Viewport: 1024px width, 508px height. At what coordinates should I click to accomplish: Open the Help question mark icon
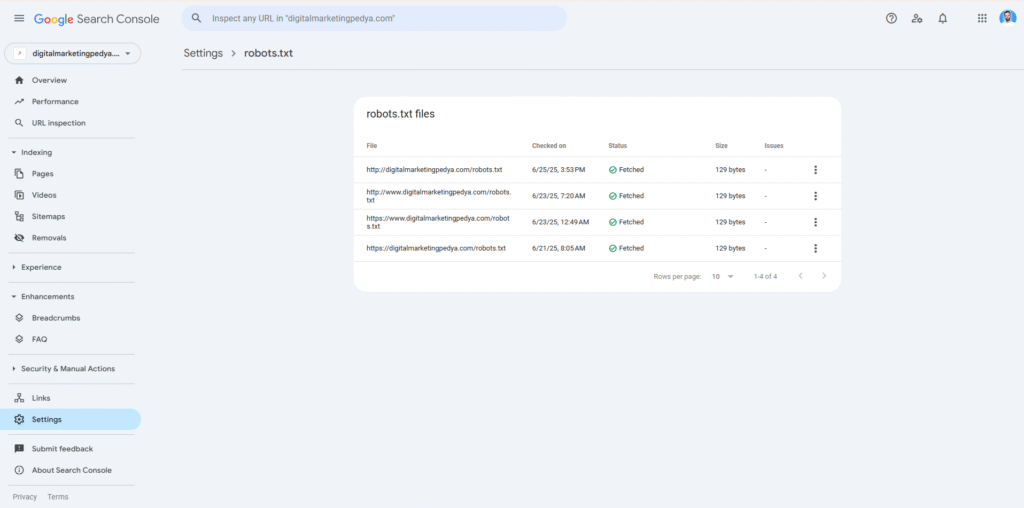[x=891, y=18]
